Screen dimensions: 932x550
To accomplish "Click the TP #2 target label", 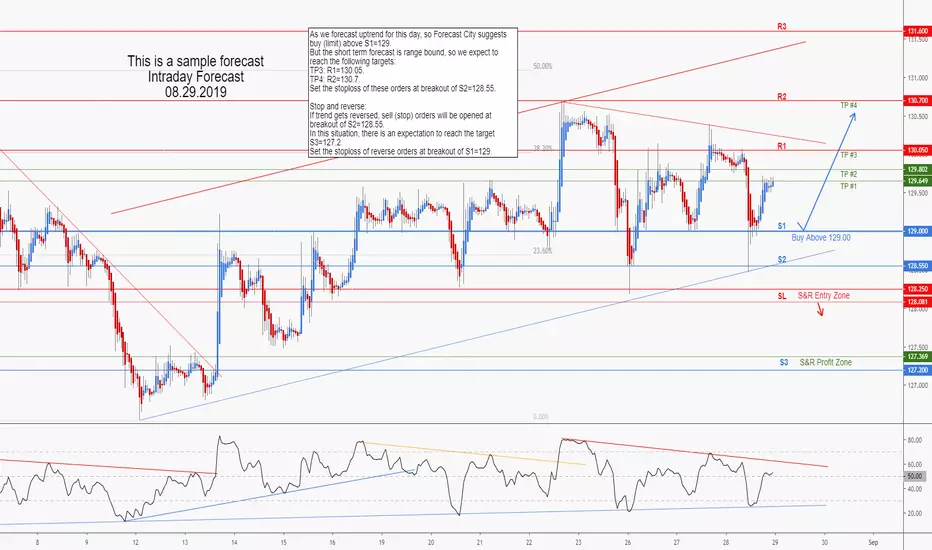I will point(848,174).
